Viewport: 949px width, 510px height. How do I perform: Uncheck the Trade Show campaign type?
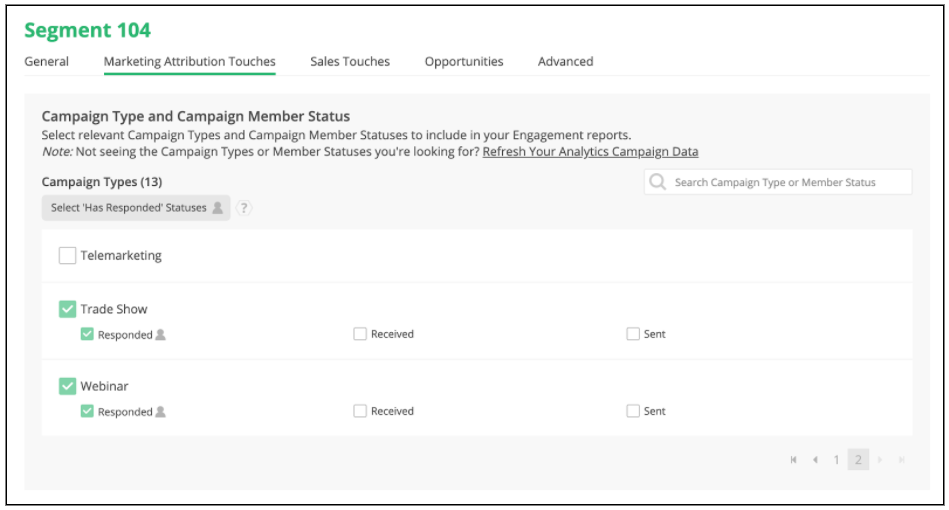tap(67, 310)
